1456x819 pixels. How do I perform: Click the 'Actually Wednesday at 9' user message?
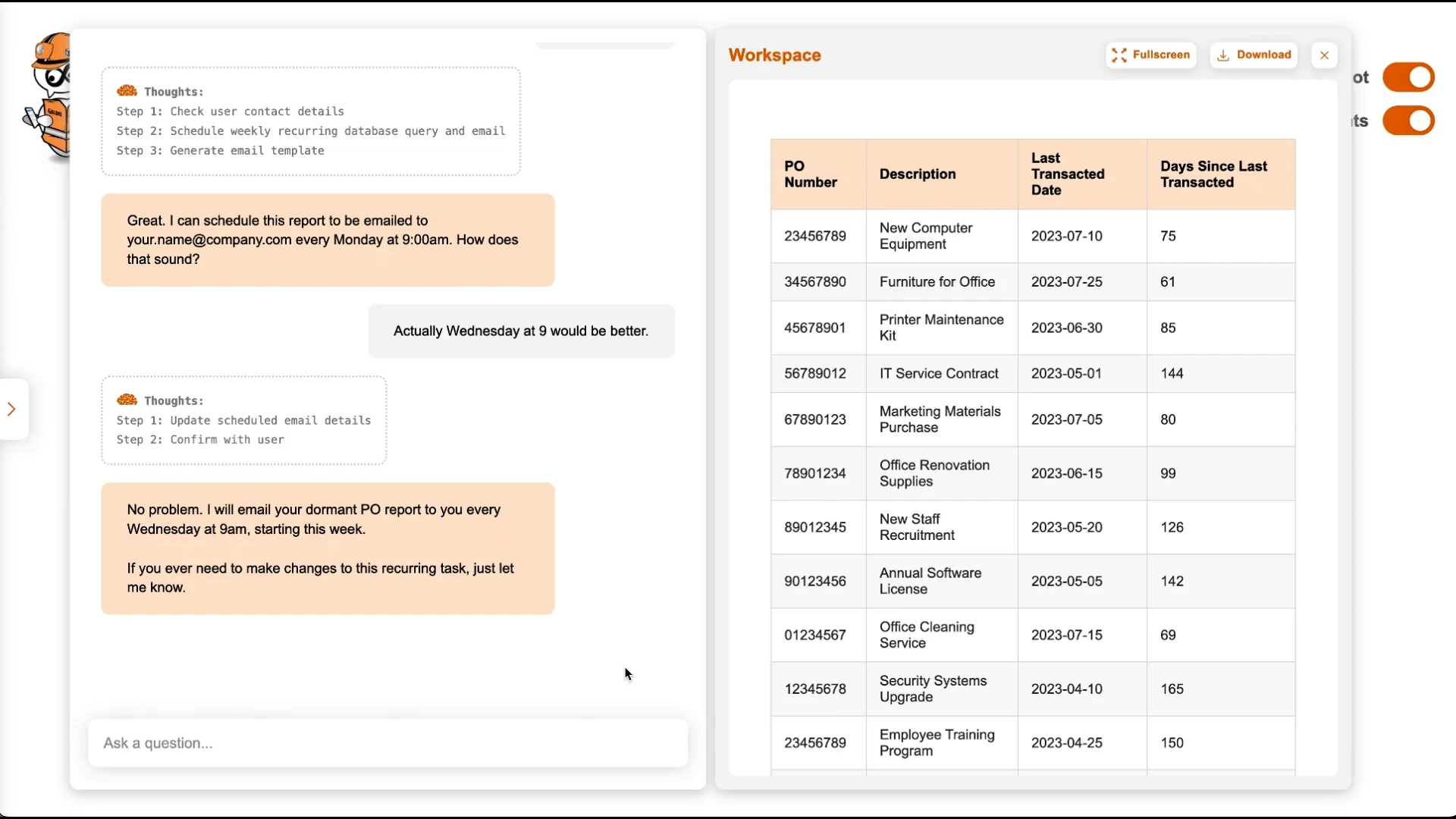click(x=521, y=331)
